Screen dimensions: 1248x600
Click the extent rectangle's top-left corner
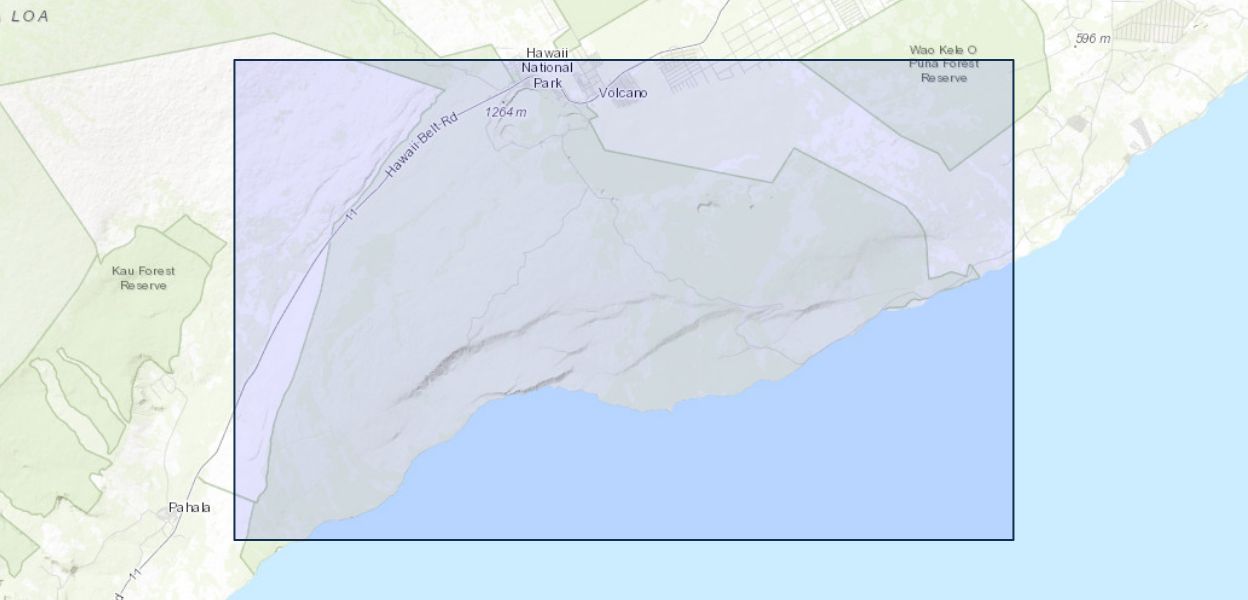coord(235,60)
